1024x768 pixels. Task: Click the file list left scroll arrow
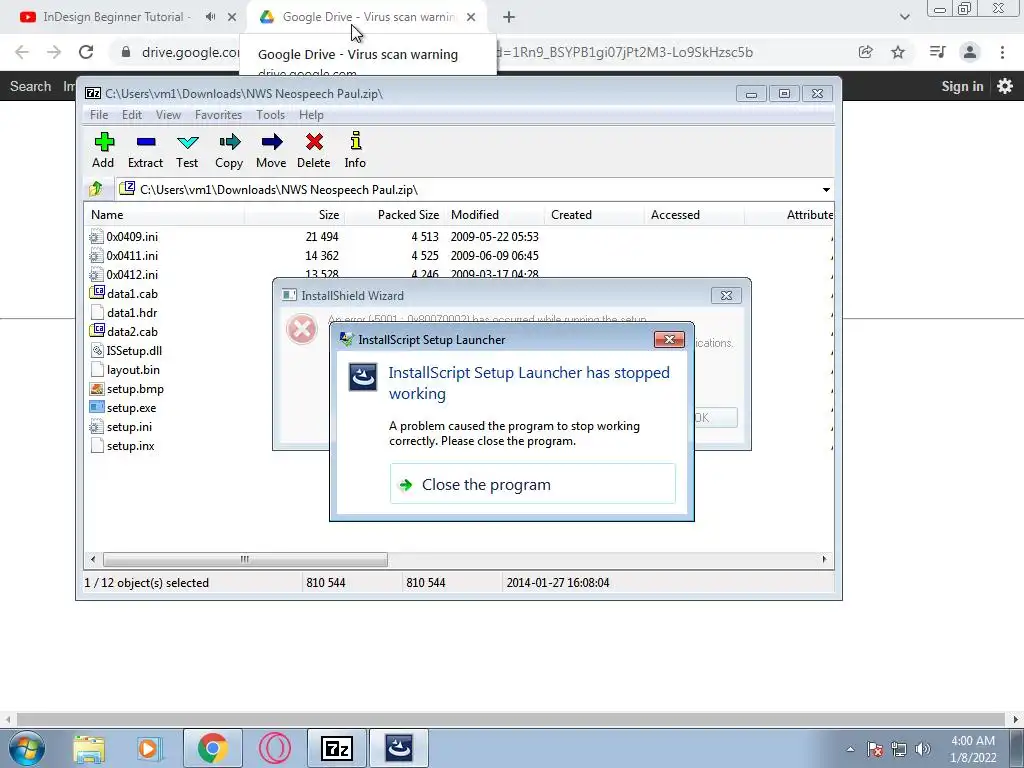pos(93,560)
